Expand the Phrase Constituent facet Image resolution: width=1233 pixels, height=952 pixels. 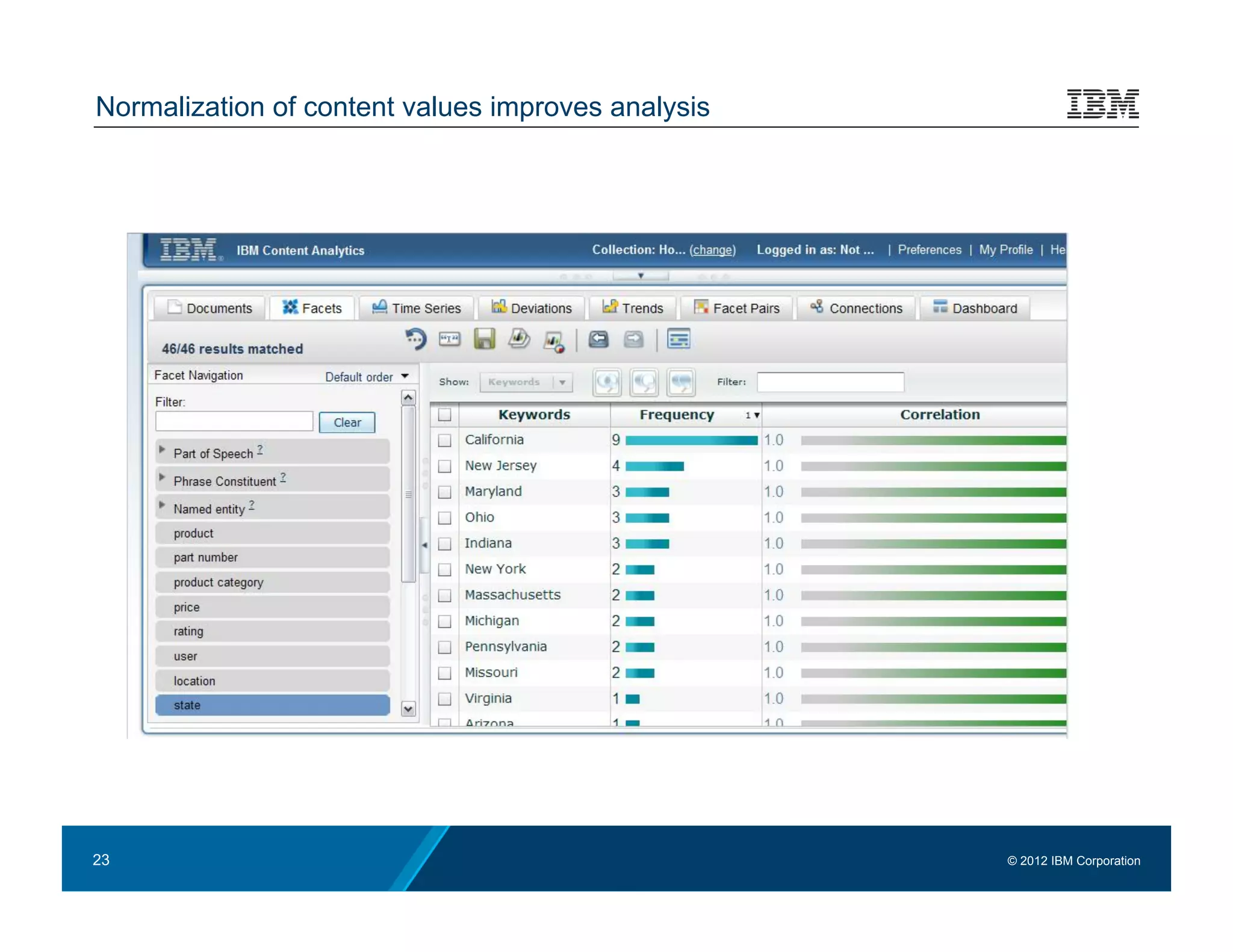(162, 477)
